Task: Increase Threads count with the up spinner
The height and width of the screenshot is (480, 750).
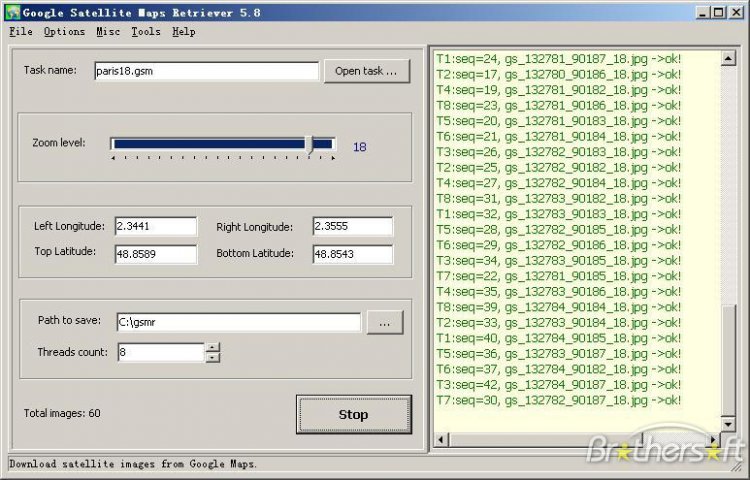Action: (213, 348)
